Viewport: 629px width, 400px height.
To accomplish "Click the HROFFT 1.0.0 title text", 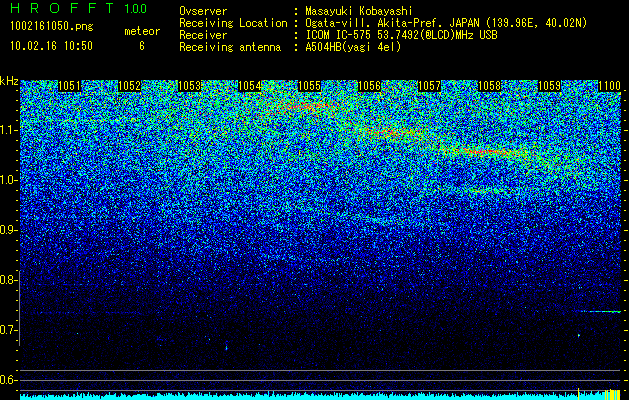I will 79,8.
